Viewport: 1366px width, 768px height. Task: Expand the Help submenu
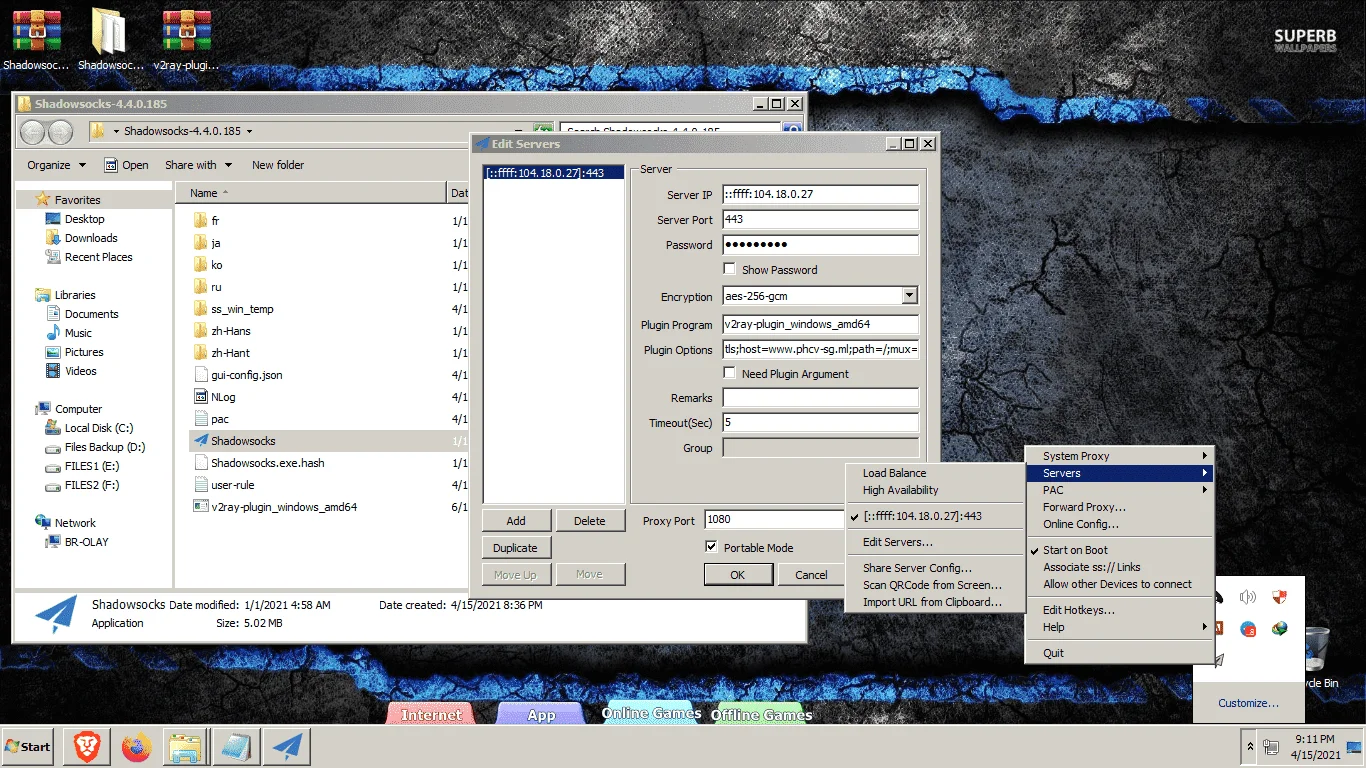tap(1119, 627)
